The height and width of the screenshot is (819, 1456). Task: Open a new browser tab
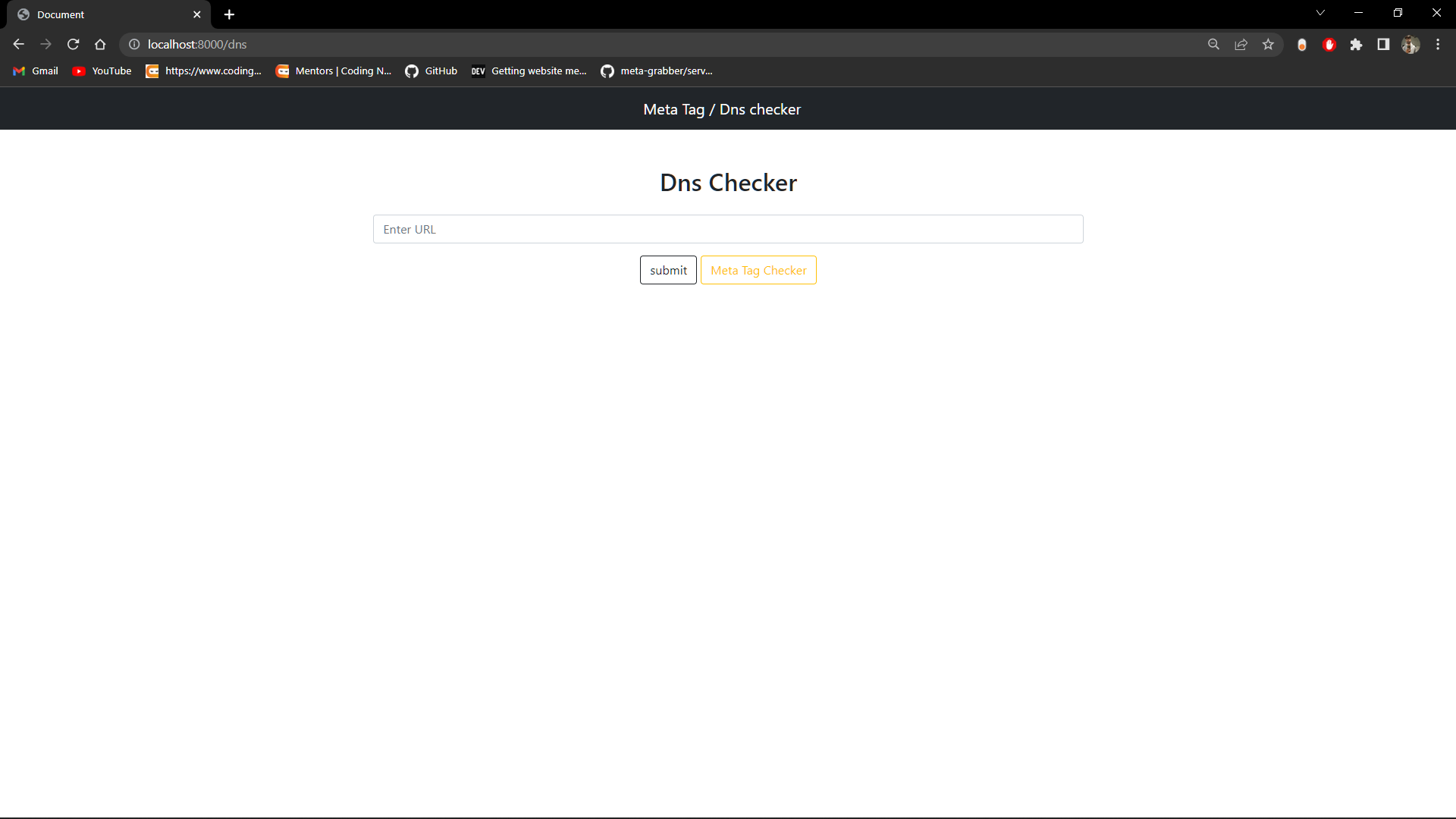click(229, 14)
